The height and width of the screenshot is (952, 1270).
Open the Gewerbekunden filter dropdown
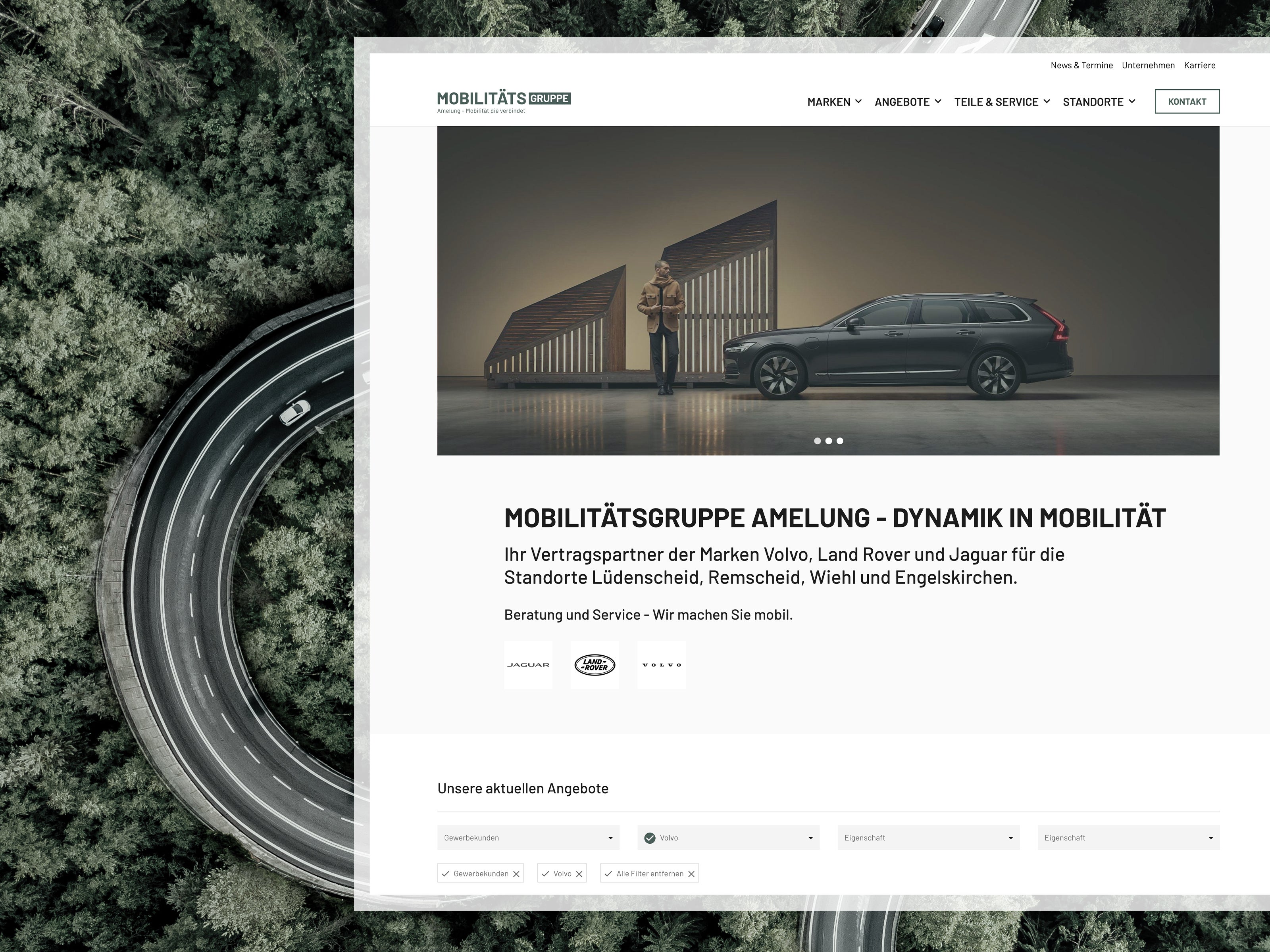(527, 838)
